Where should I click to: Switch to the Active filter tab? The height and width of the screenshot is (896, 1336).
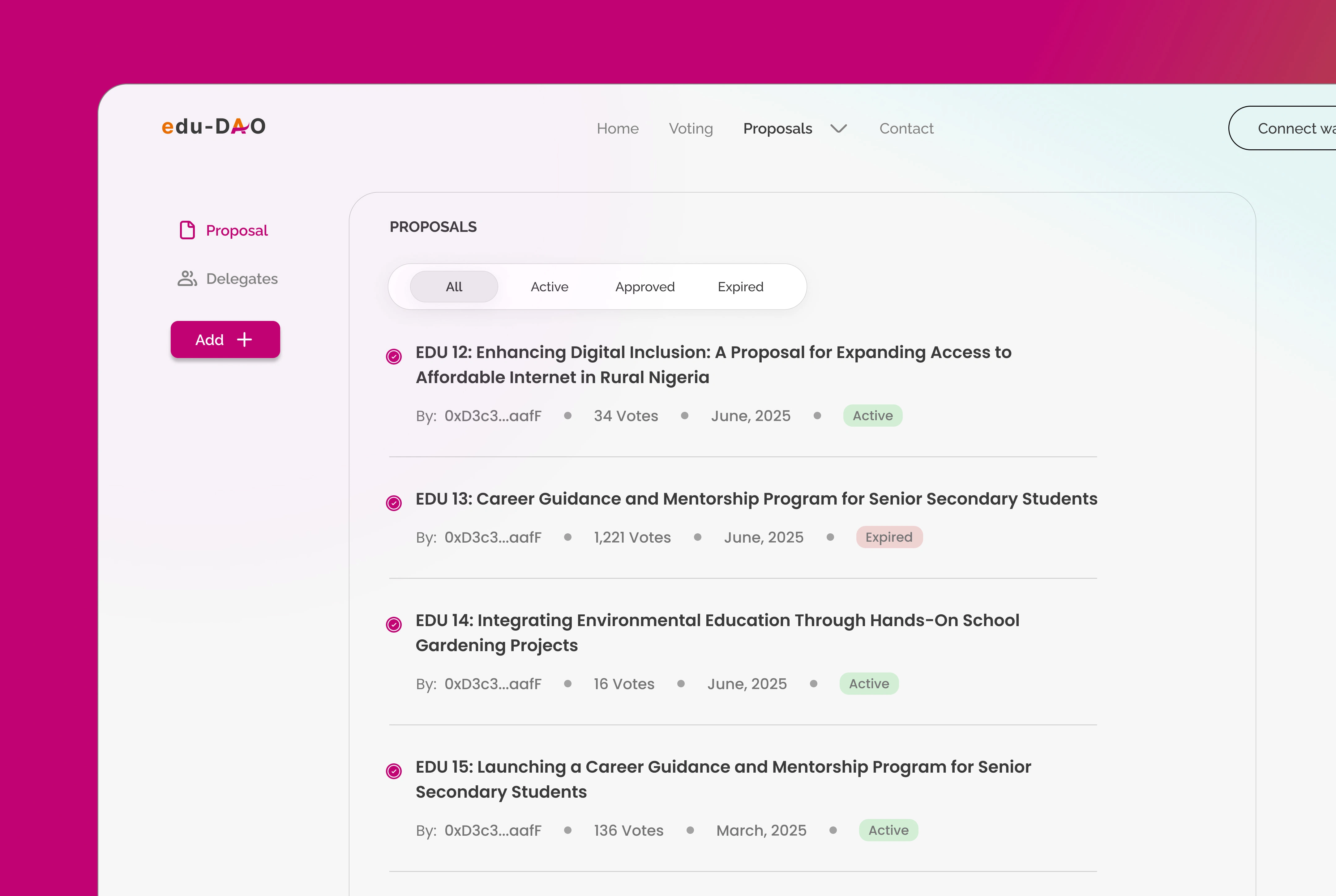(549, 287)
